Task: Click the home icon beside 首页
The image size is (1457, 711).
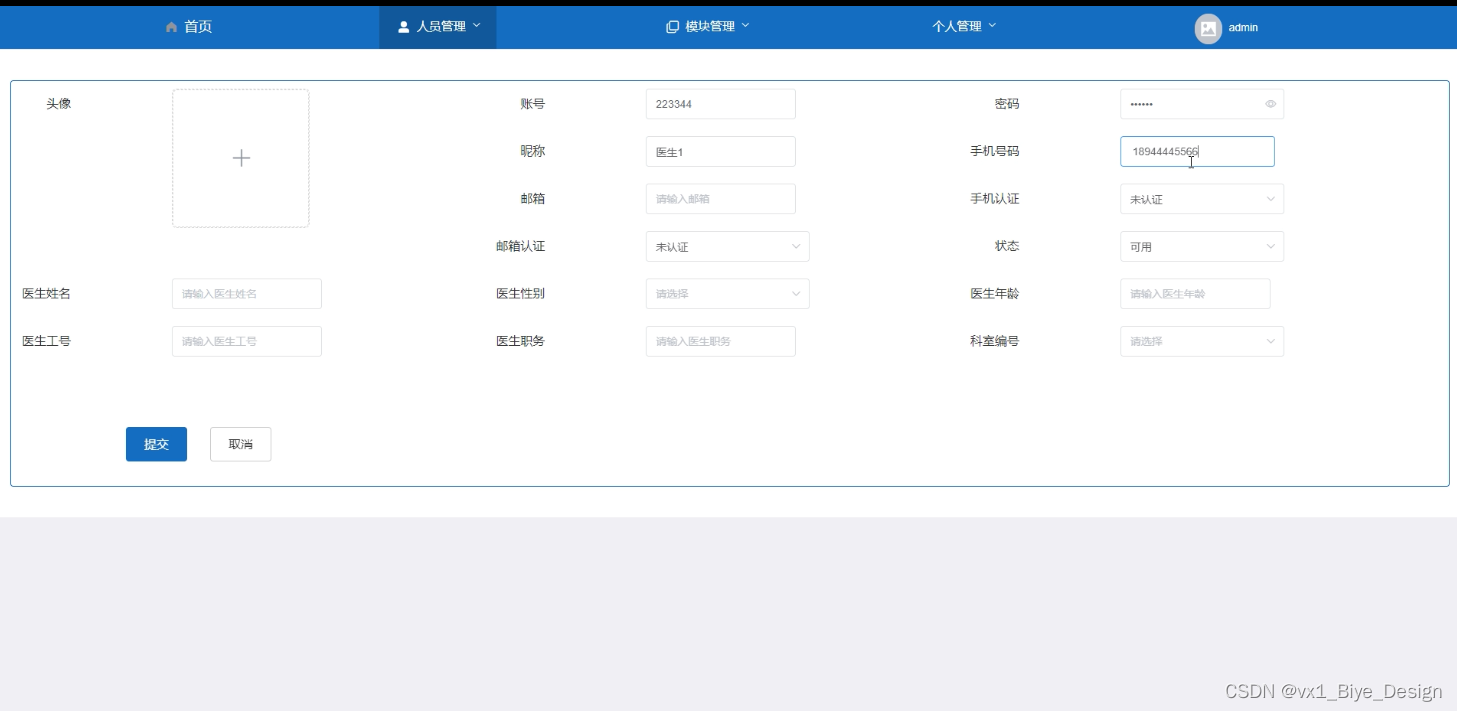Action: (x=171, y=27)
